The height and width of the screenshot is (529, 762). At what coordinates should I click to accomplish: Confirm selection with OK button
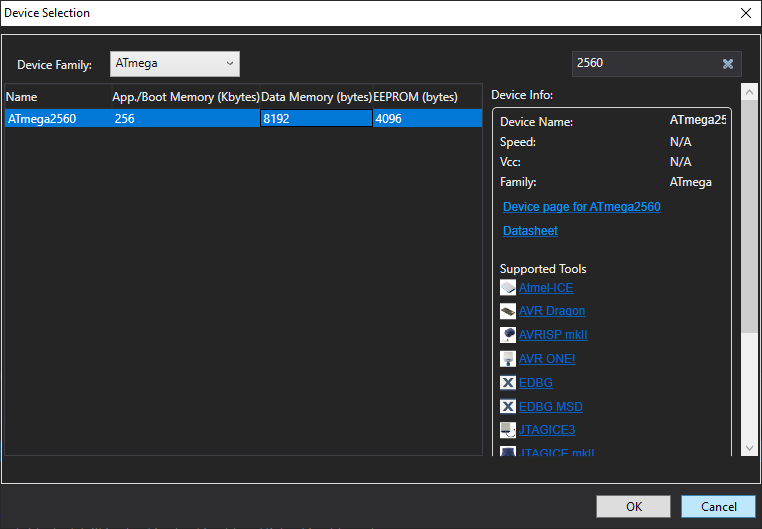tap(633, 507)
